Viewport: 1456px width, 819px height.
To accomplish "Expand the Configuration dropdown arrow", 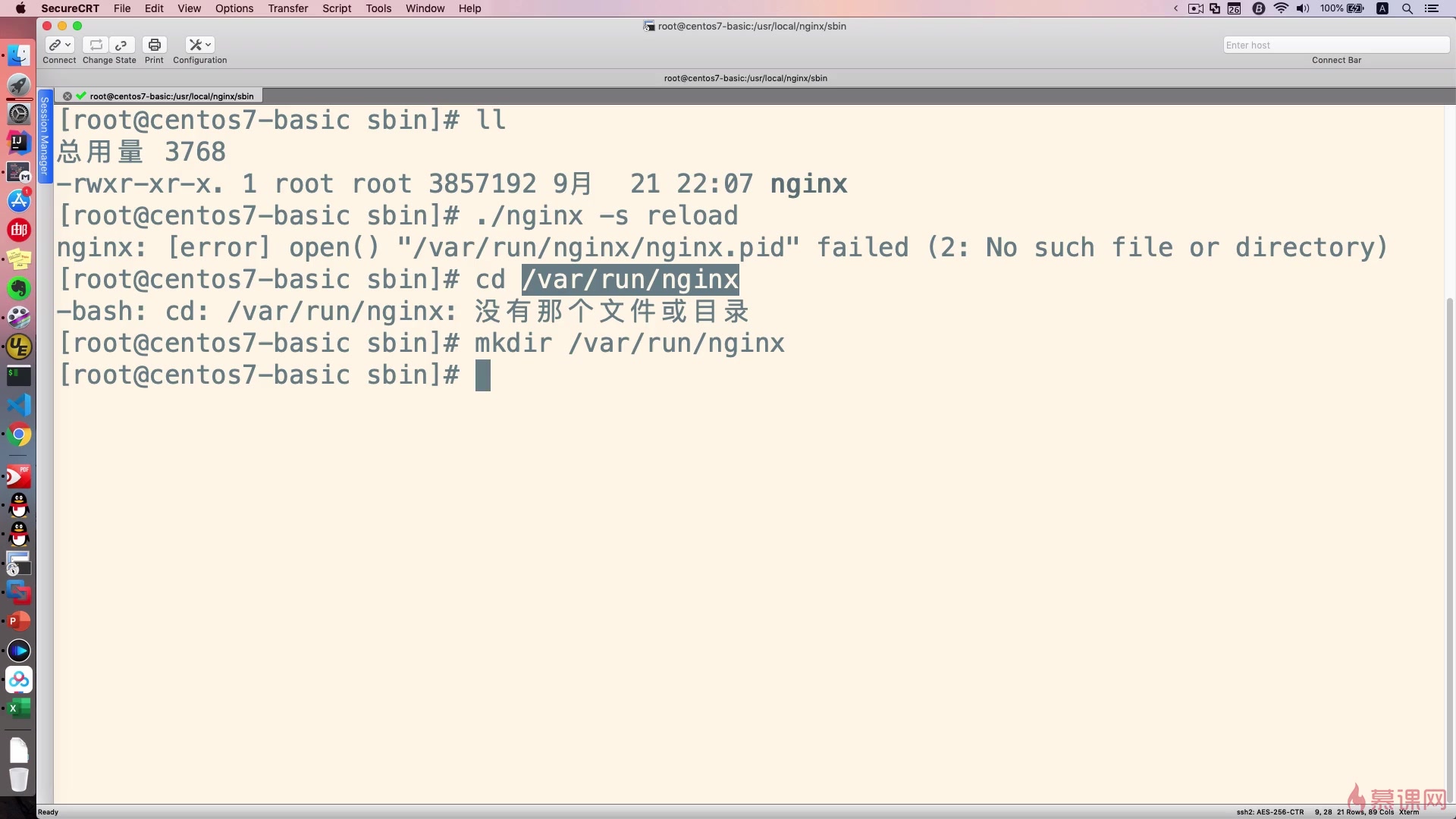I will click(209, 45).
